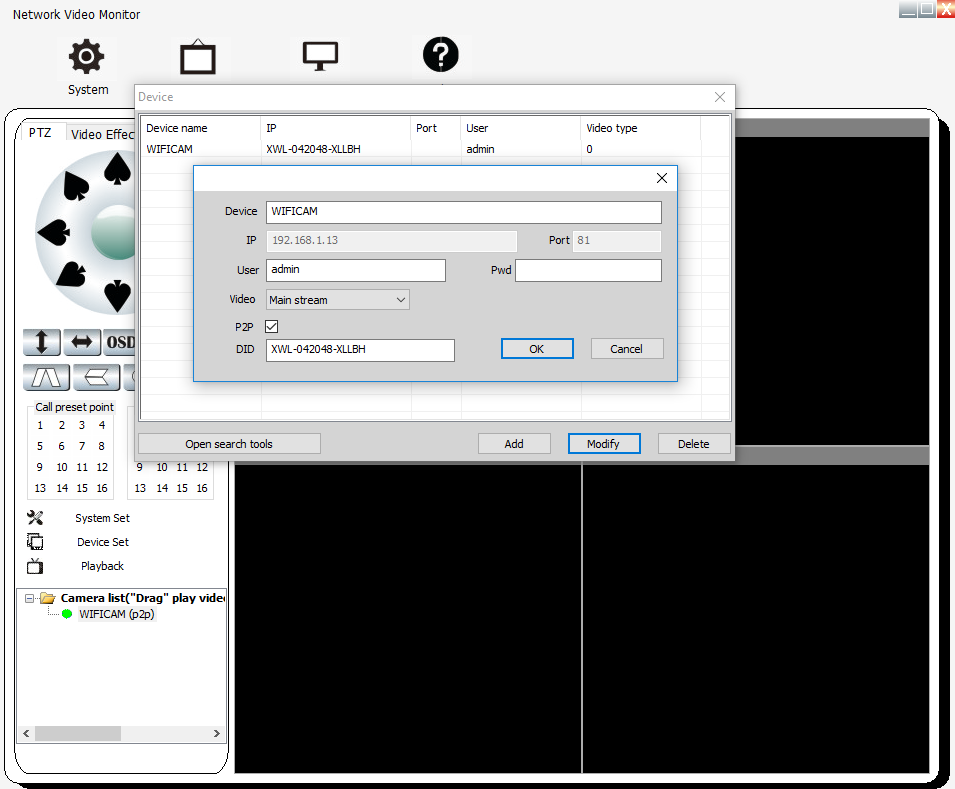Click the Playback TV icon
The image size is (955, 789).
[x=35, y=566]
